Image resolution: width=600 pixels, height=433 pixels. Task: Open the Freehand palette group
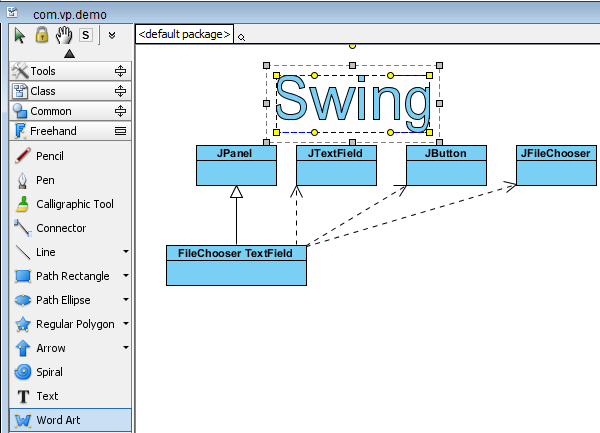click(70, 131)
